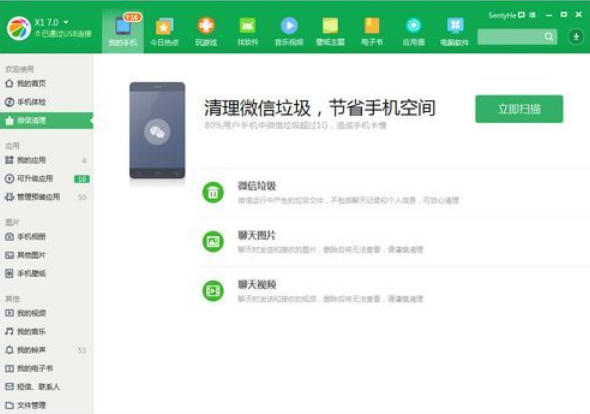The height and width of the screenshot is (414, 590).
Task: Open 可升级应用 upgradable apps
Action: [47, 178]
